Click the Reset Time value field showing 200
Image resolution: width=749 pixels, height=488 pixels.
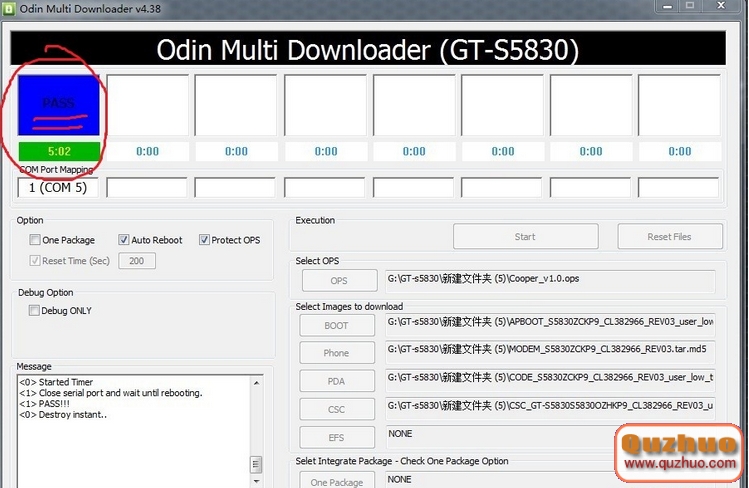(x=137, y=261)
